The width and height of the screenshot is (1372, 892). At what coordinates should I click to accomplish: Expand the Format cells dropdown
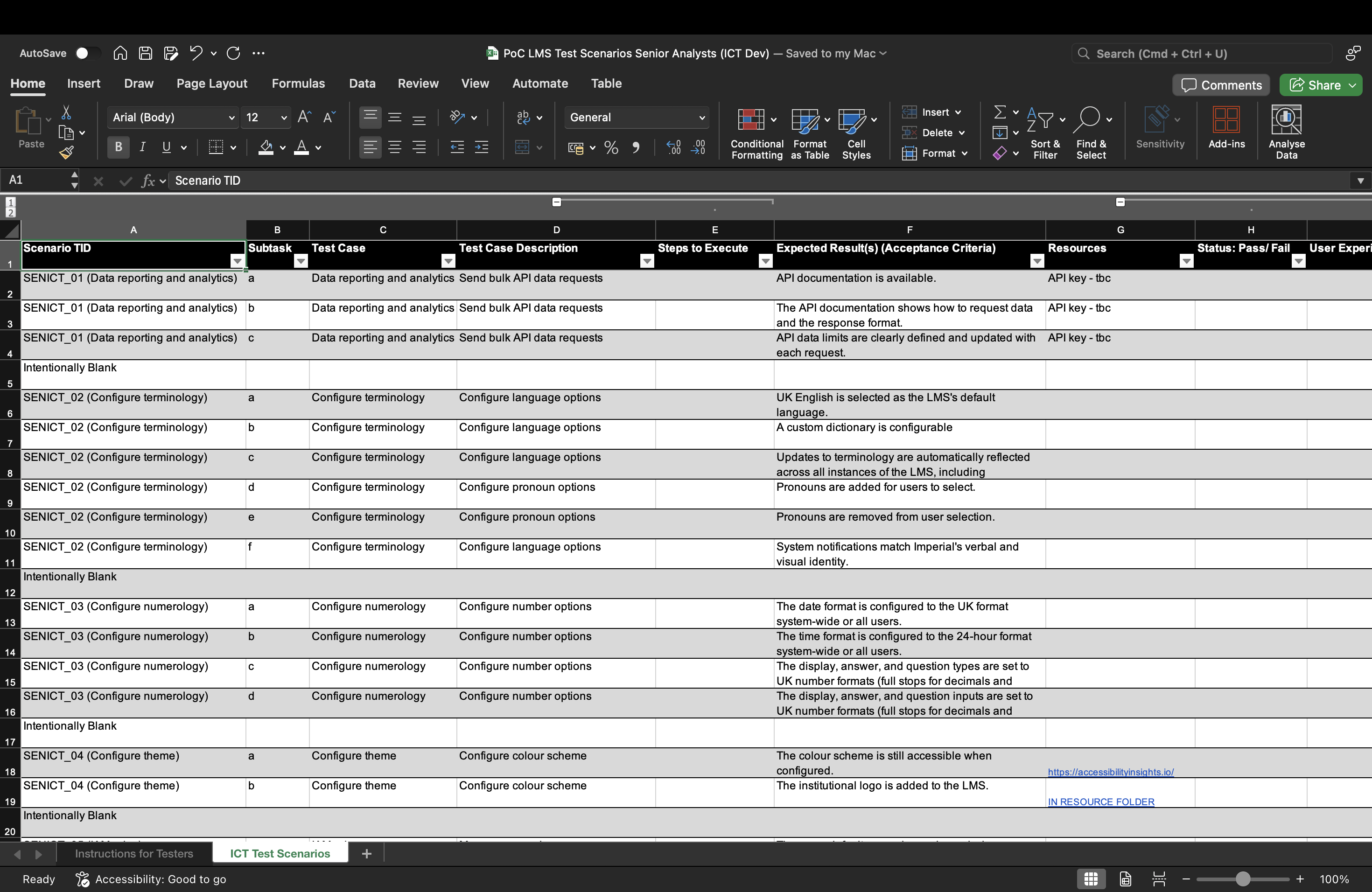(x=965, y=153)
